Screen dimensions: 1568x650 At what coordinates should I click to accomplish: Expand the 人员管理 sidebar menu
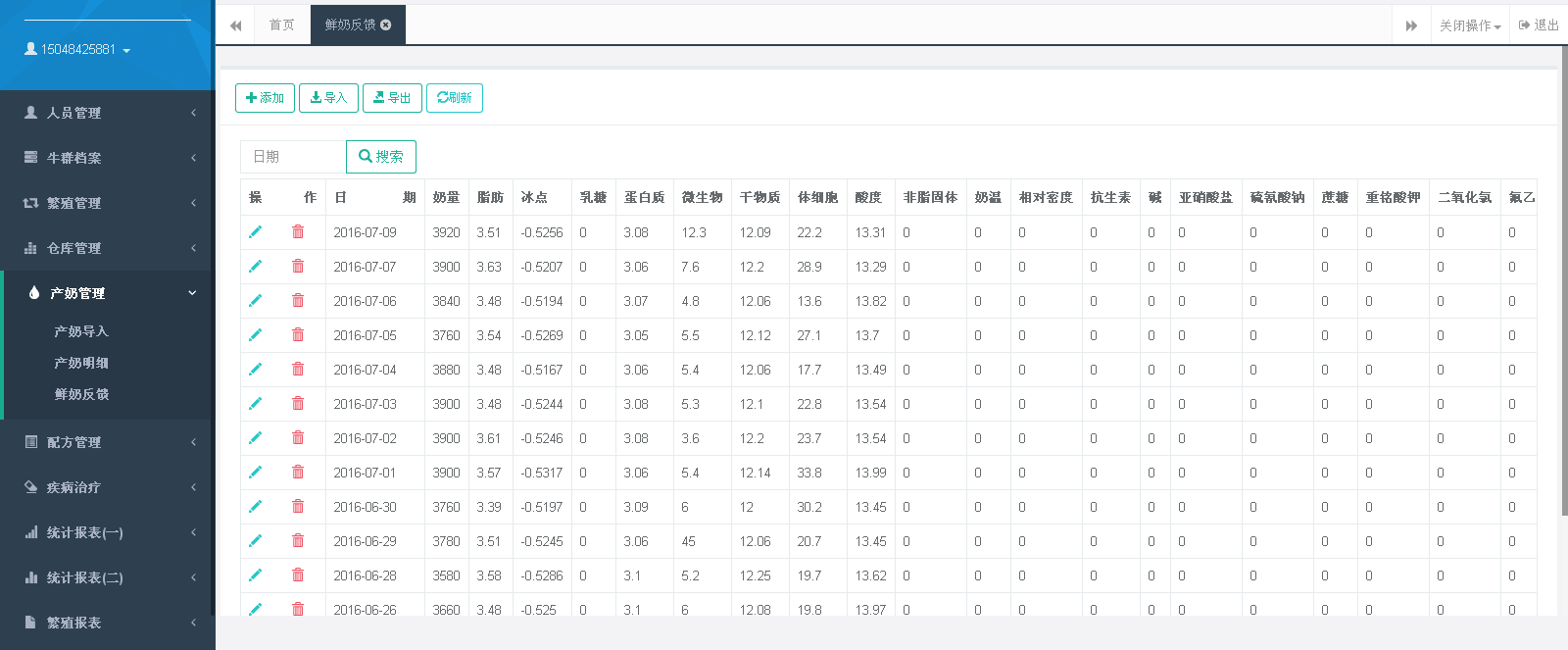pyautogui.click(x=108, y=113)
